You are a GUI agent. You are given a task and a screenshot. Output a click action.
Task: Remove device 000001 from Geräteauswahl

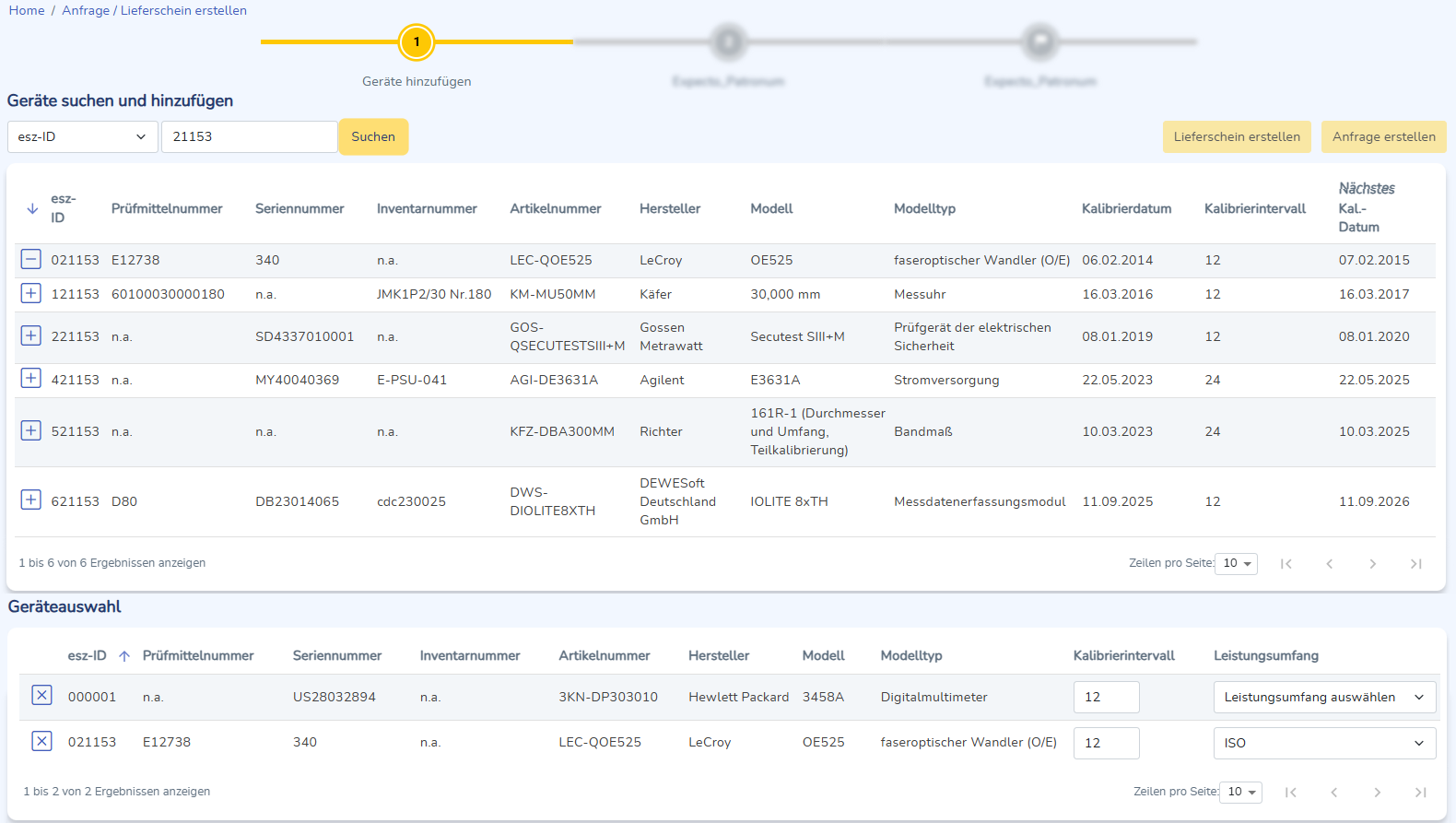point(41,696)
